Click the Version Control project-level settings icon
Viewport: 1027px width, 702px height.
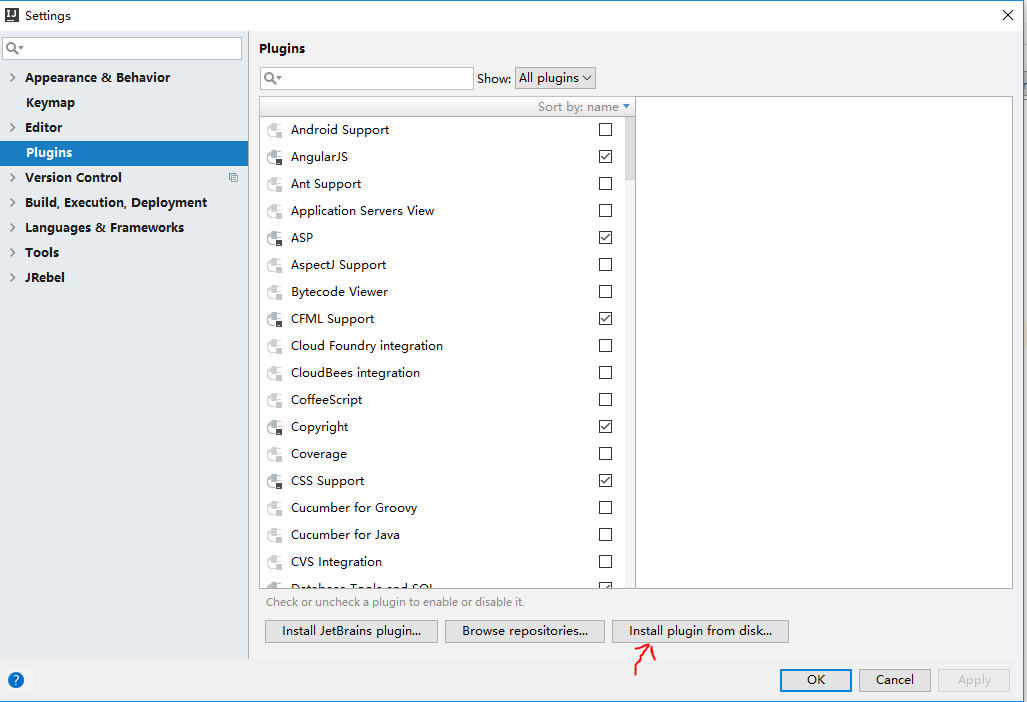tap(233, 177)
